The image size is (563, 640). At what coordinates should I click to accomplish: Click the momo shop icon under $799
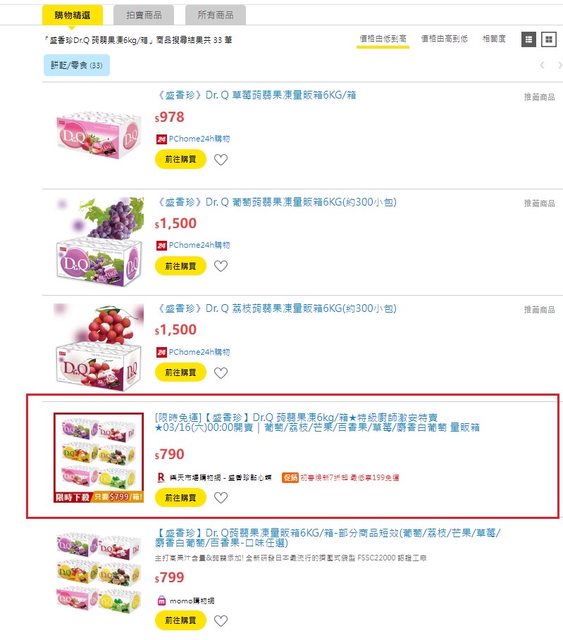point(161,600)
